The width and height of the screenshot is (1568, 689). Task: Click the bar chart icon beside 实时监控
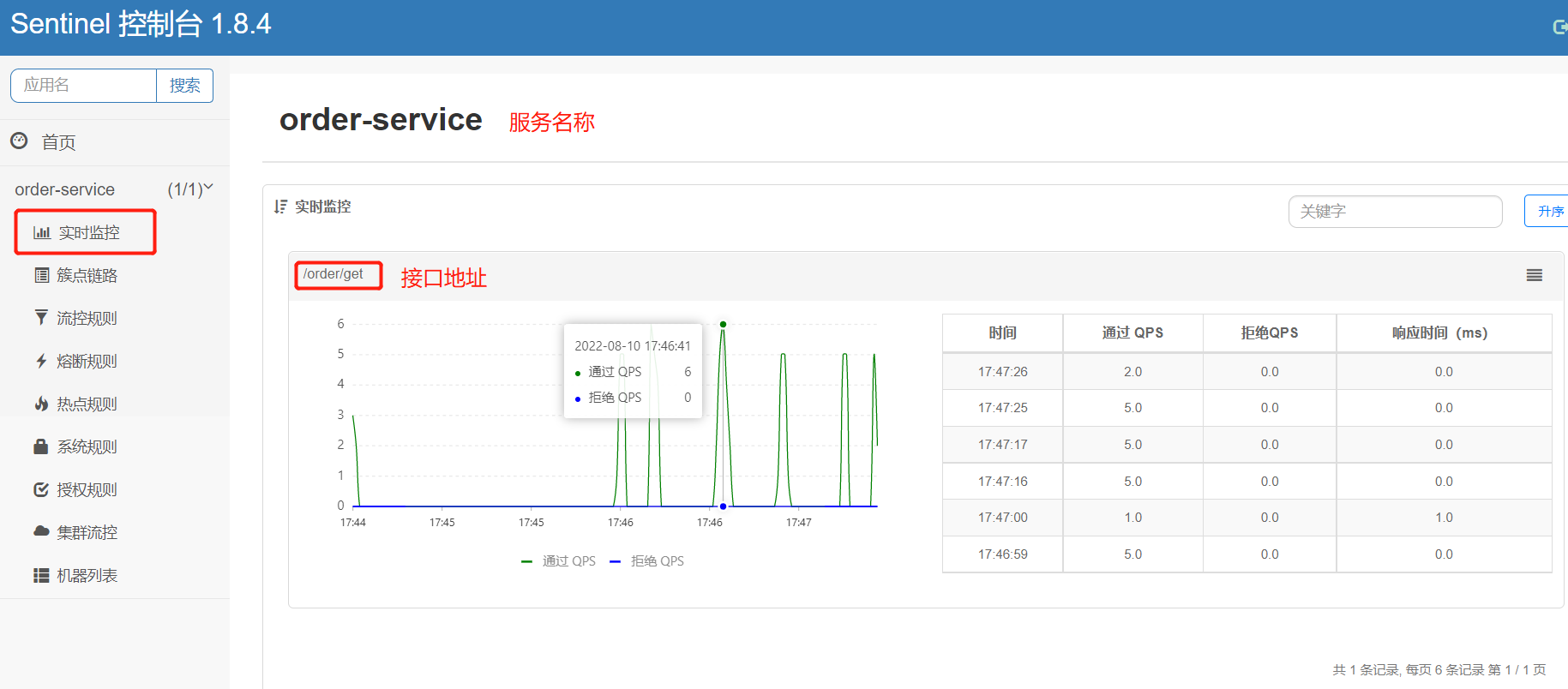pos(41,233)
